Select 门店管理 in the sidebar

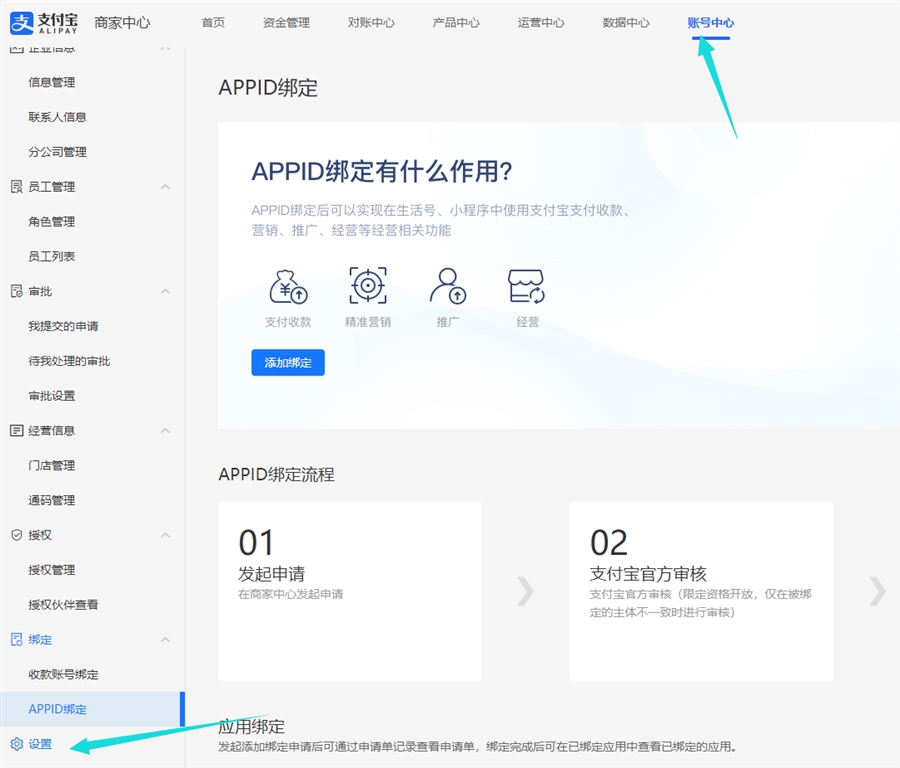pyautogui.click(x=52, y=466)
